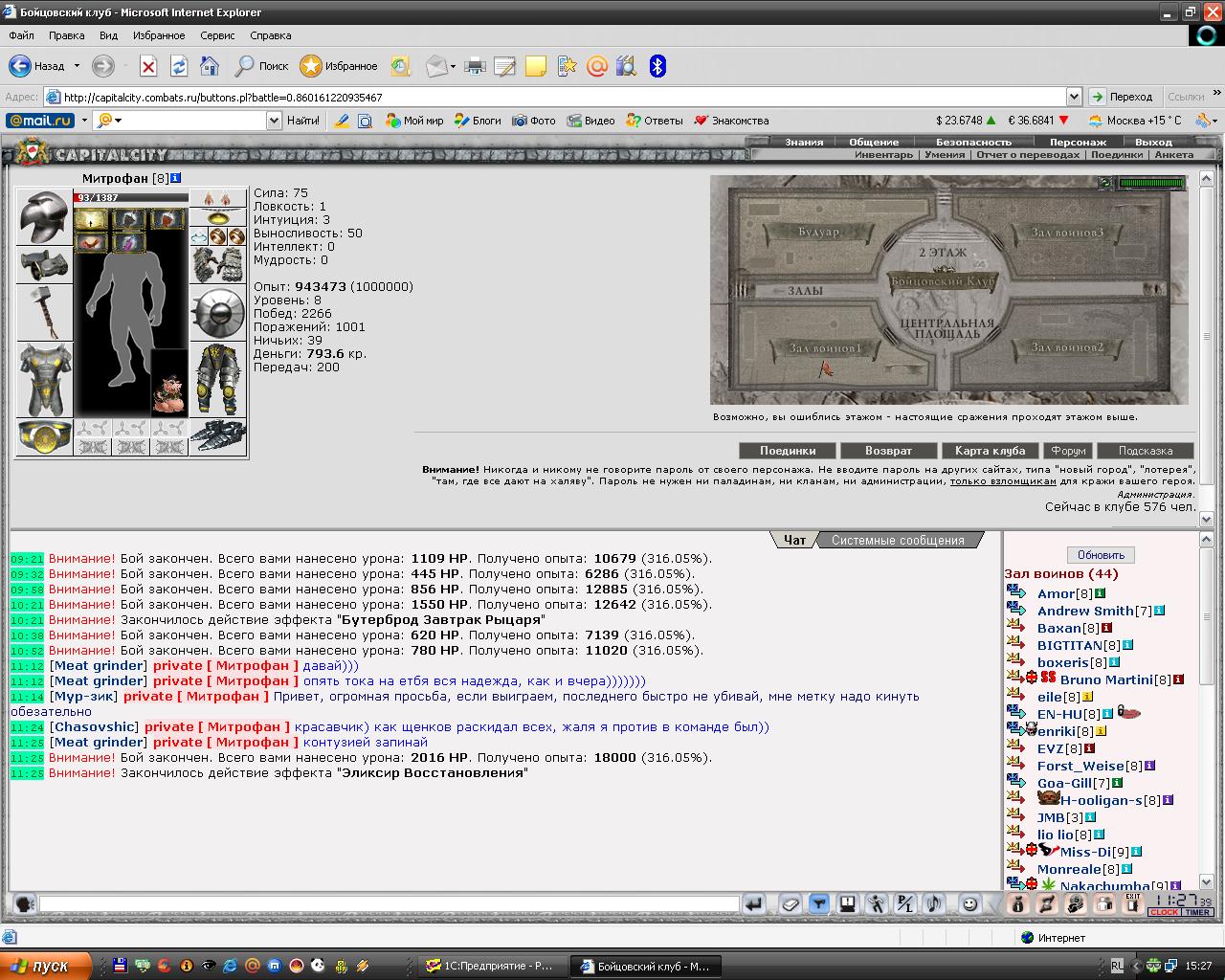1225x980 pixels.
Task: Toggle the CLOCK mode on timer widget
Action: coord(1165,912)
